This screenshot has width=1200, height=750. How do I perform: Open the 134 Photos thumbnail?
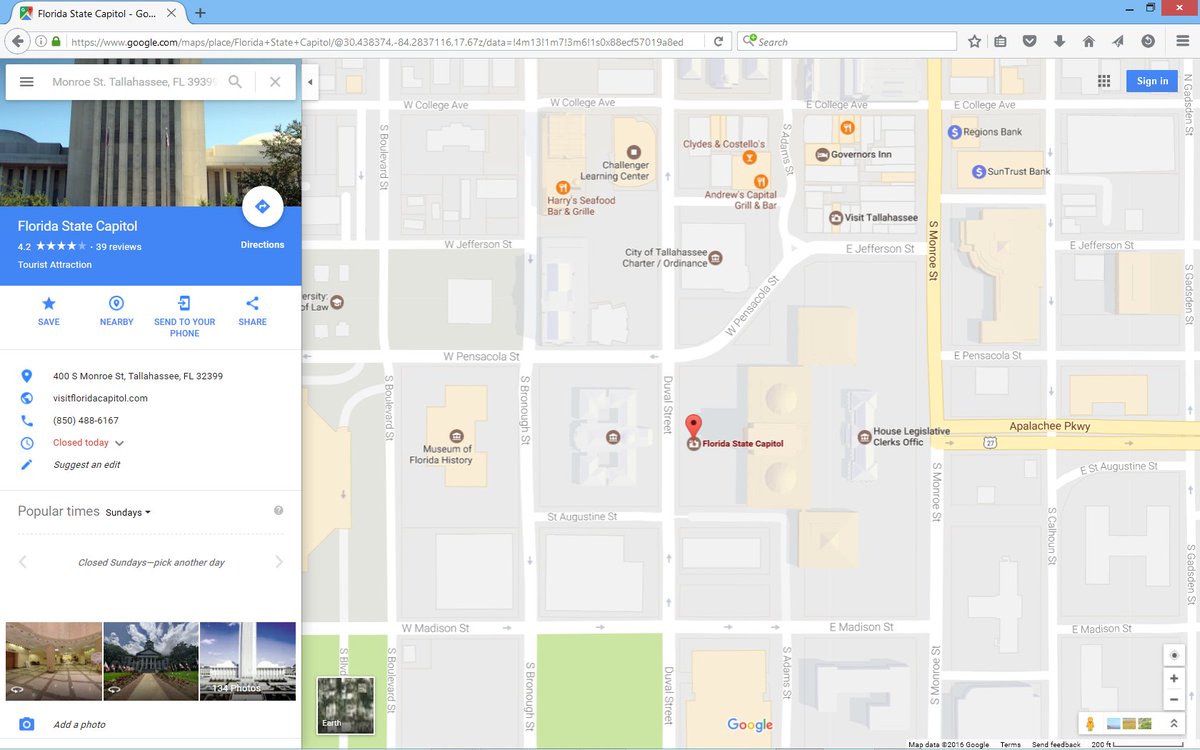coord(248,660)
